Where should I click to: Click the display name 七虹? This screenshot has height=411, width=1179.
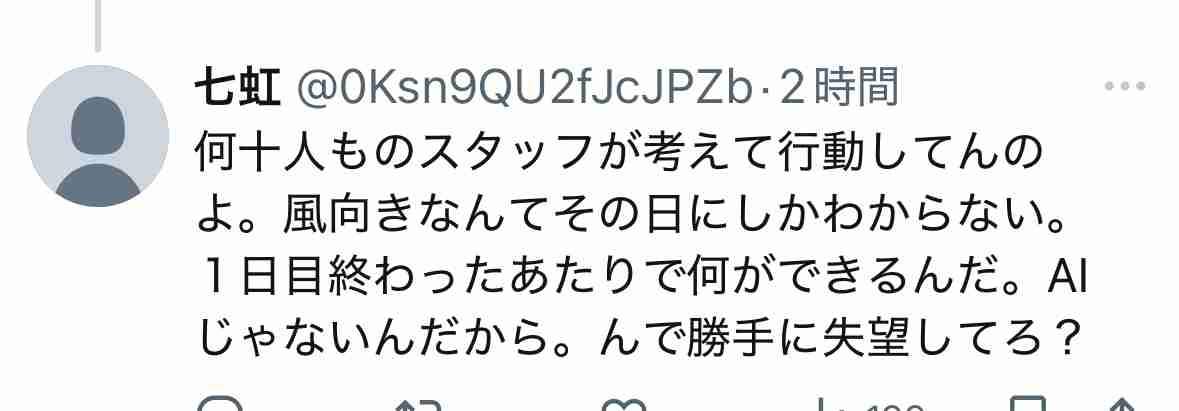(238, 87)
